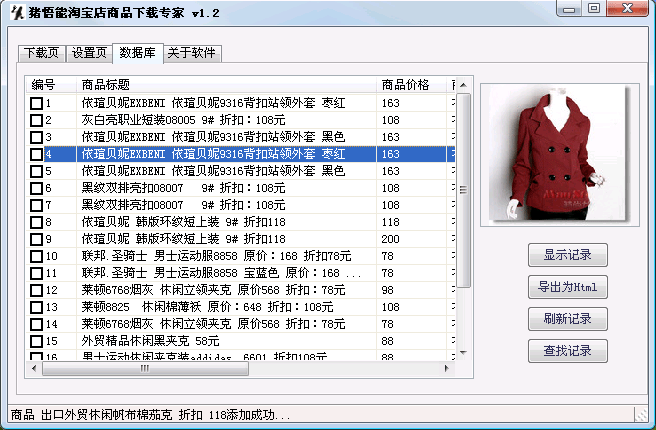Click the 商品价格 column header
Screen dimensions: 656x430
412,85
